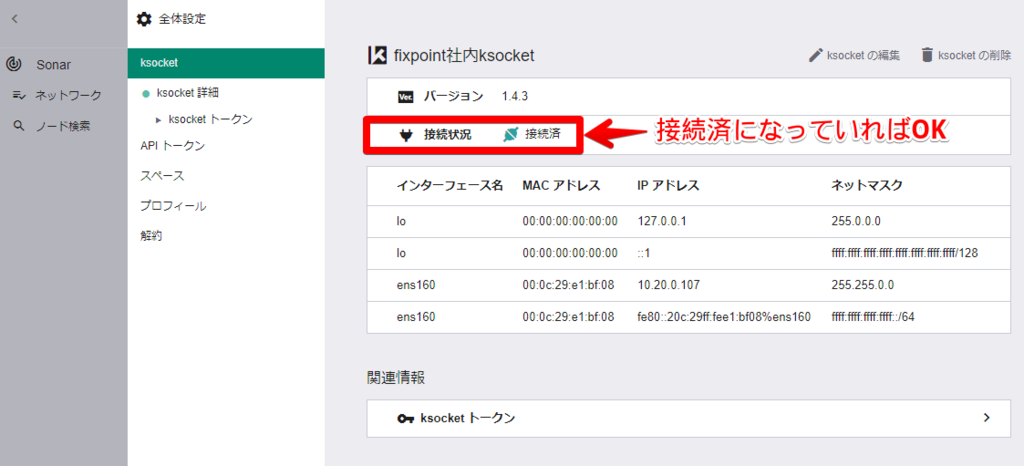Viewport: 1024px width, 466px height.
Task: Click the fixpoint社内ksocket logo icon
Action: click(x=378, y=55)
